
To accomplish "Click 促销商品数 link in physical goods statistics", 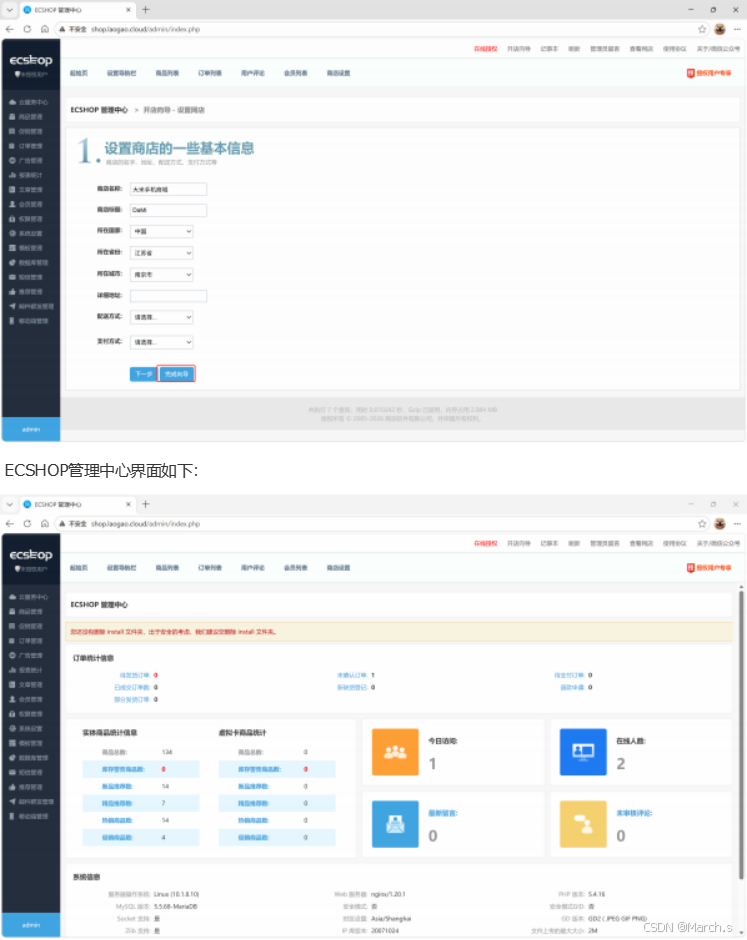I will coord(117,837).
